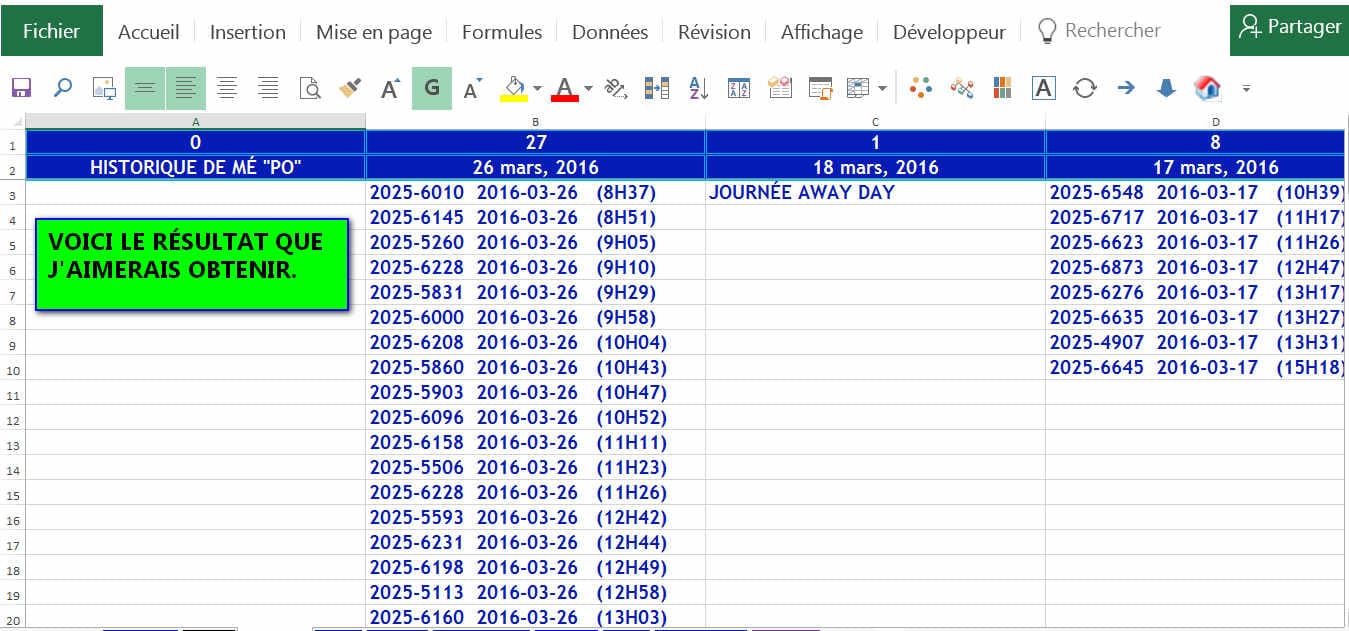The height and width of the screenshot is (631, 1349).
Task: Open the quick access toolbar customize arrow
Action: 1246,89
